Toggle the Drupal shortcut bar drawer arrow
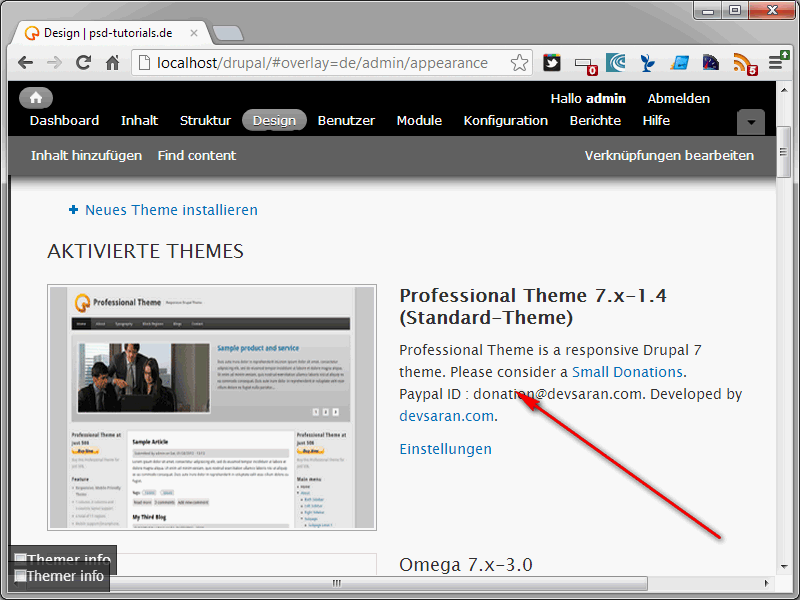 [x=751, y=122]
